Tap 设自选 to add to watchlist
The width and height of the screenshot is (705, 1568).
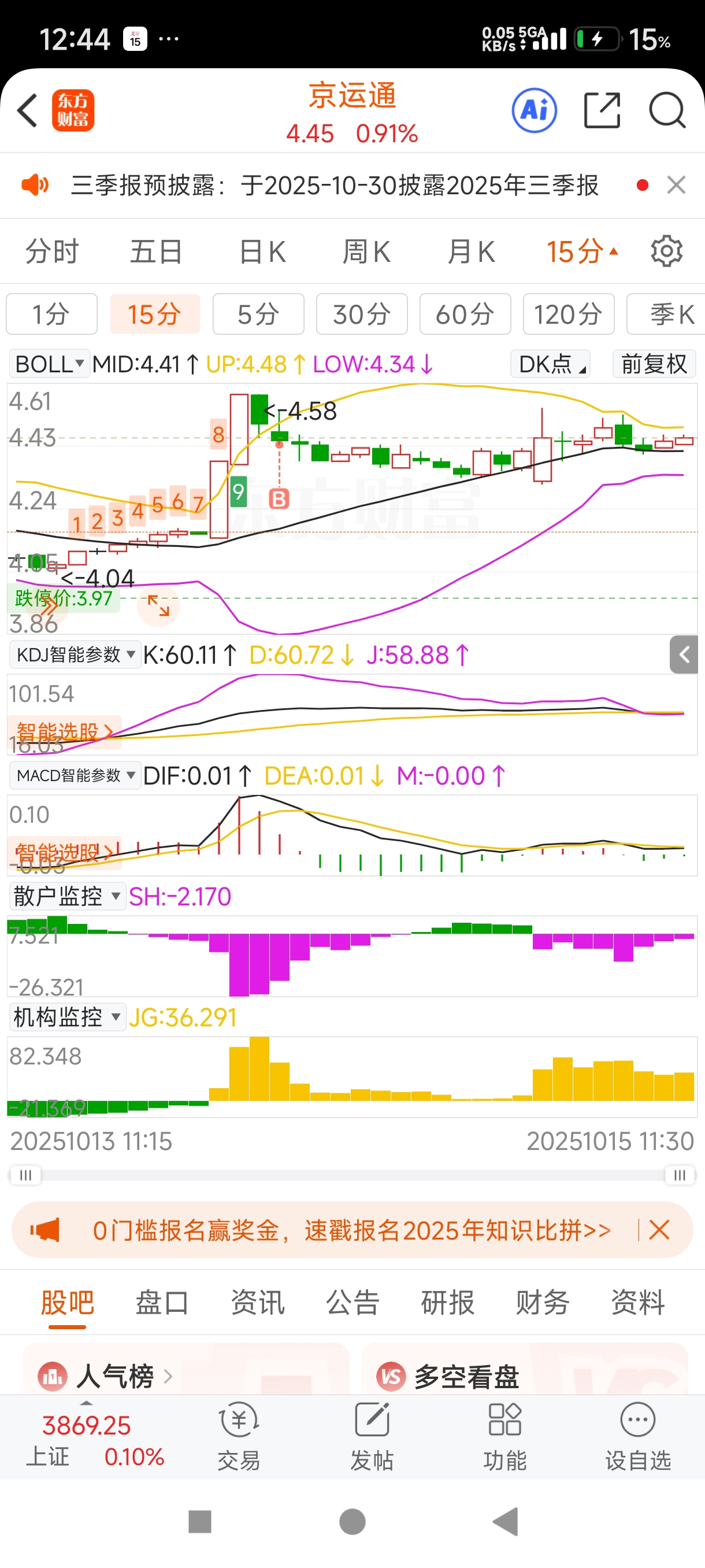[637, 1436]
